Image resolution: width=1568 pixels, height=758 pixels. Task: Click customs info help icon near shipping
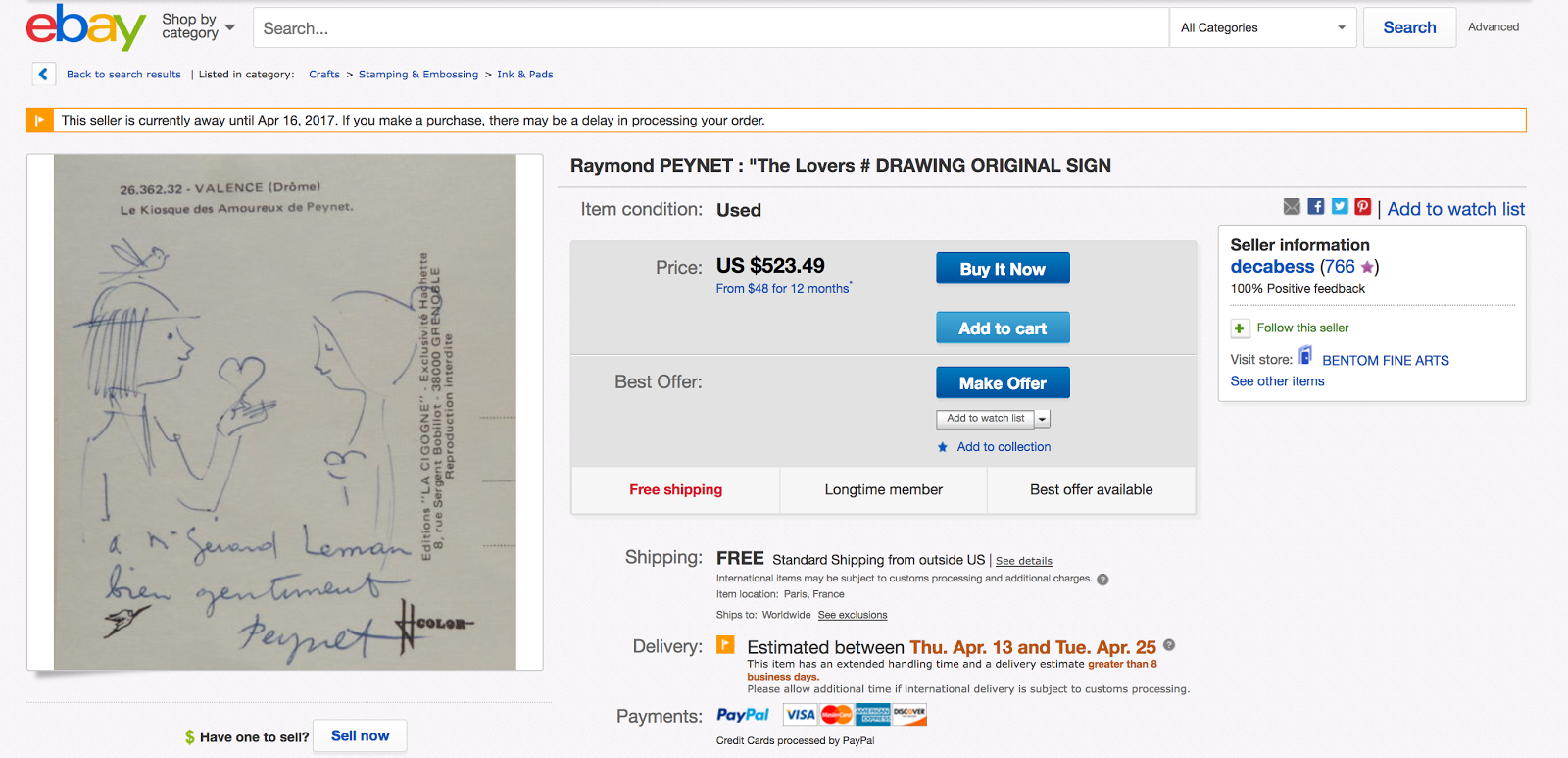tap(1102, 580)
